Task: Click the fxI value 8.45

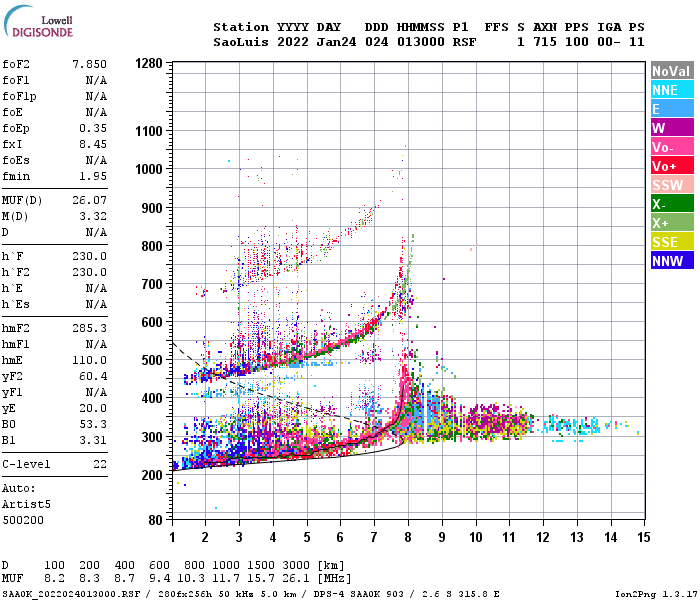Action: click(93, 144)
